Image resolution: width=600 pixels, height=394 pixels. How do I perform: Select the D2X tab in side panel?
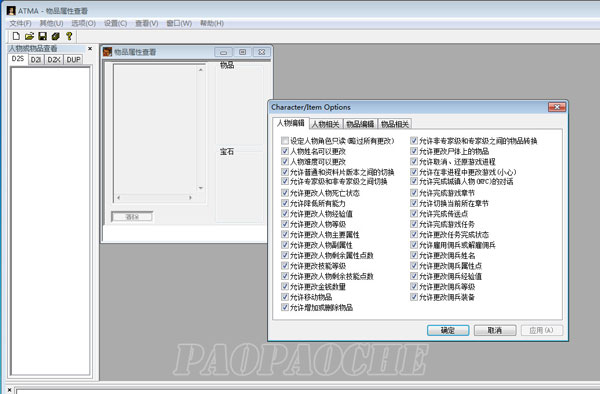tap(54, 60)
